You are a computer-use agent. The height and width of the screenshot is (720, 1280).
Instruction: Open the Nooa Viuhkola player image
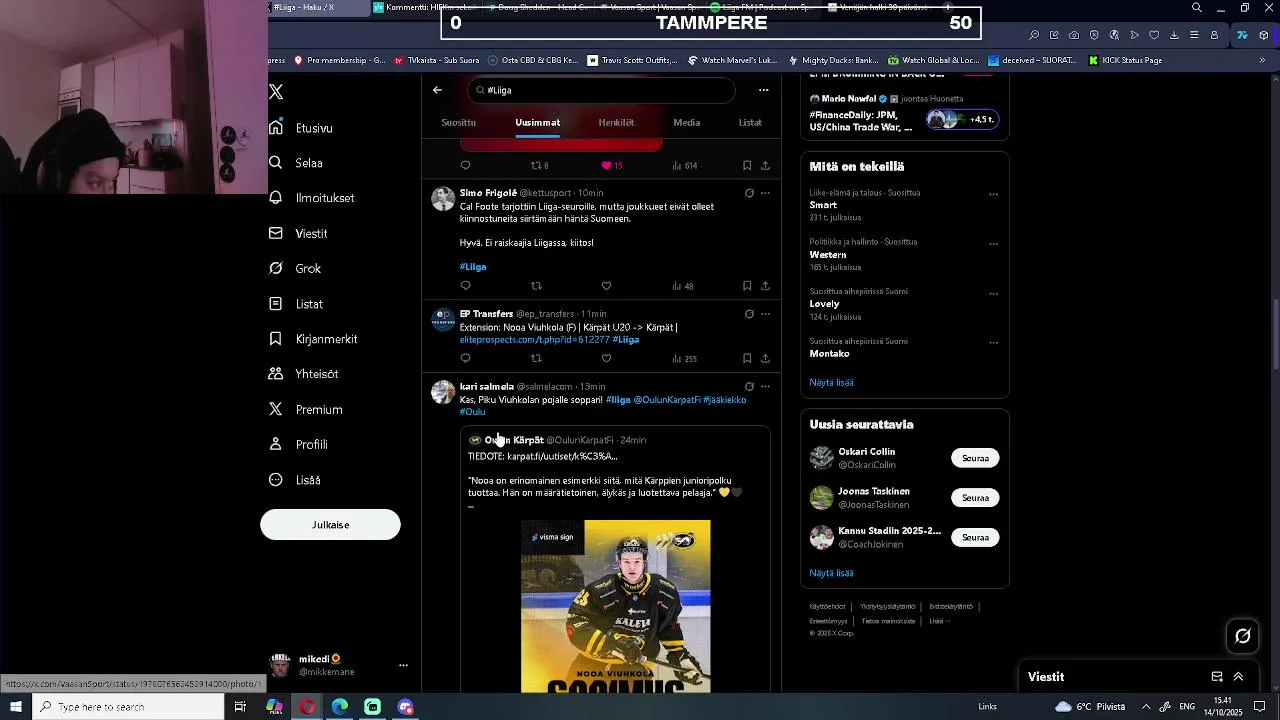(616, 606)
